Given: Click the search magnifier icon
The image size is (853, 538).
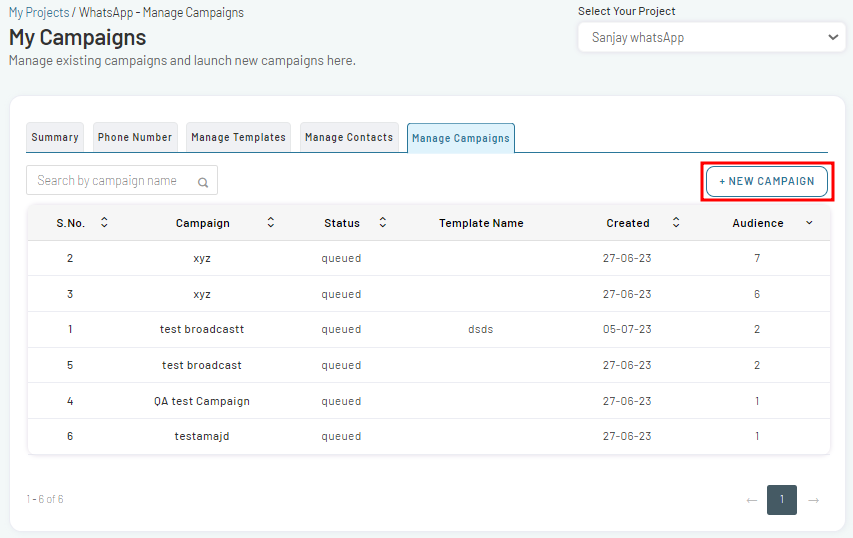Looking at the screenshot, I should pos(203,182).
